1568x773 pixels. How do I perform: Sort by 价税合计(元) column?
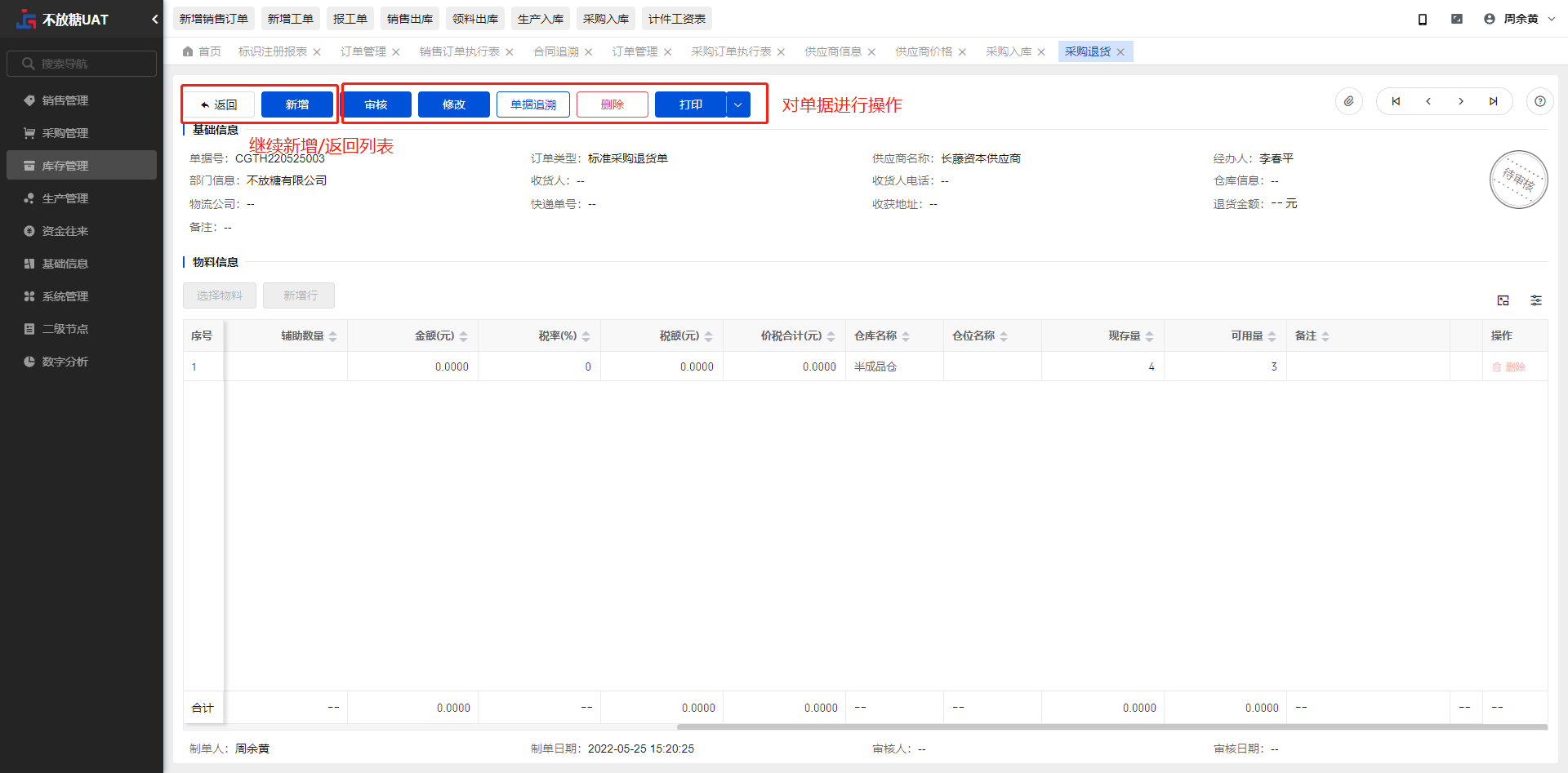point(831,336)
